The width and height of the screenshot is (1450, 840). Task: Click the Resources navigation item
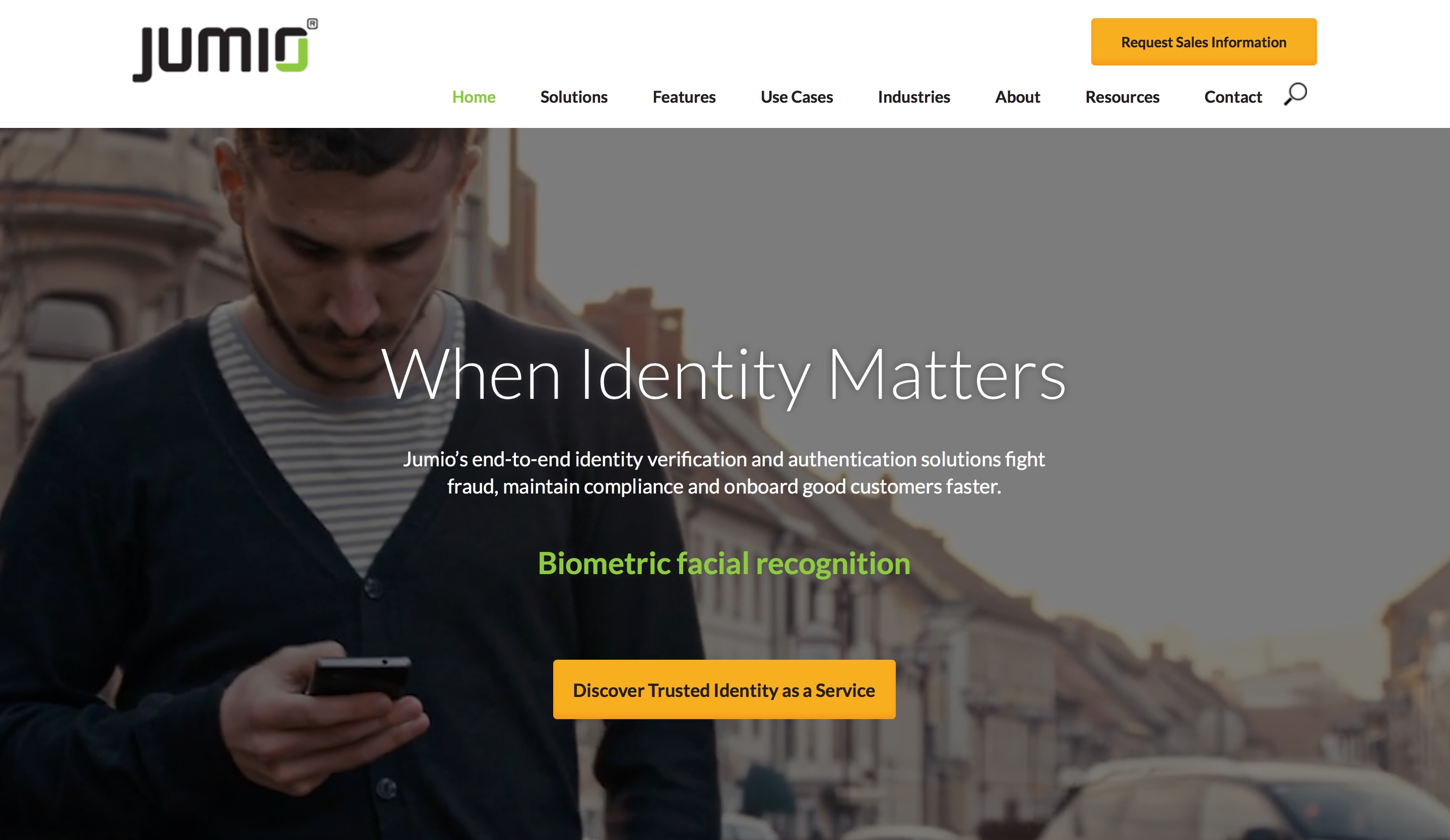[1122, 96]
